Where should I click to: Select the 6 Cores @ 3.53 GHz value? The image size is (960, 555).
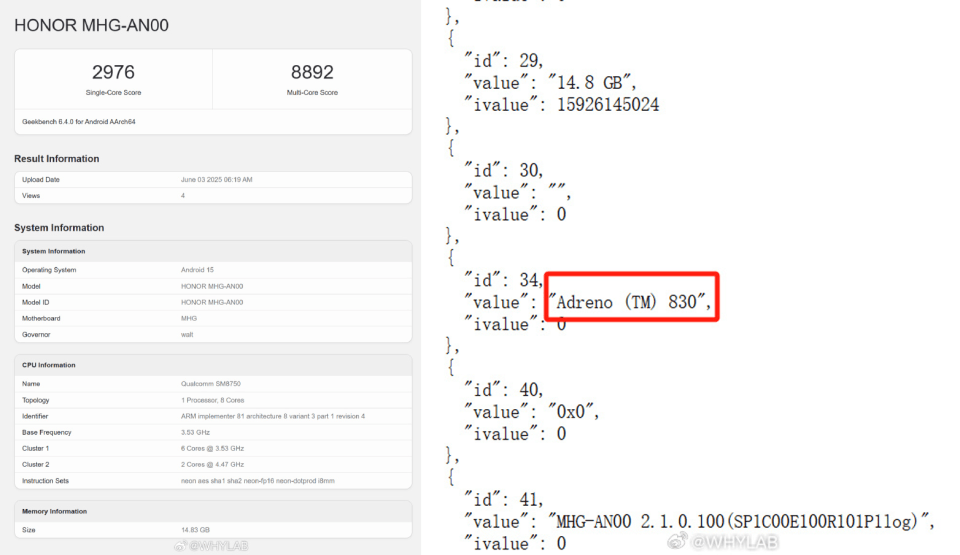coord(212,448)
